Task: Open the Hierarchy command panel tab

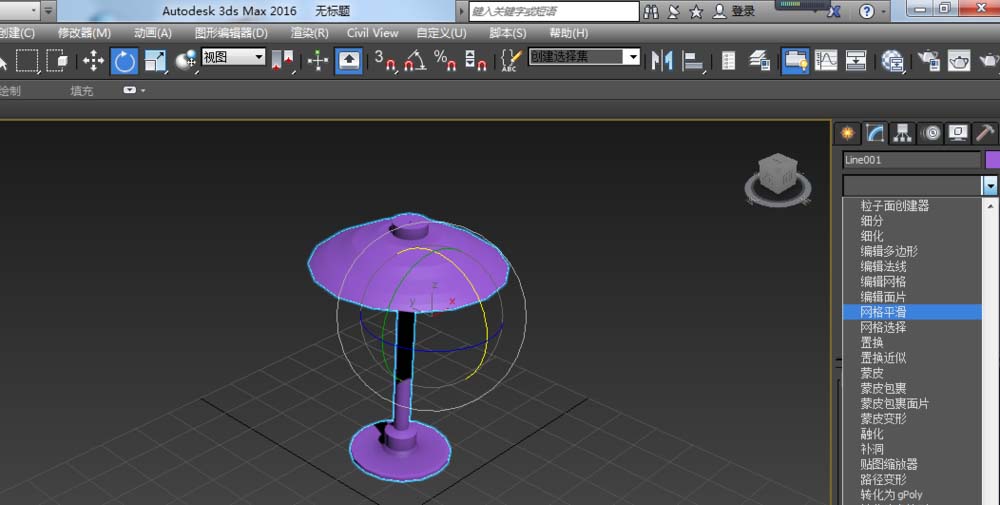Action: coord(902,133)
